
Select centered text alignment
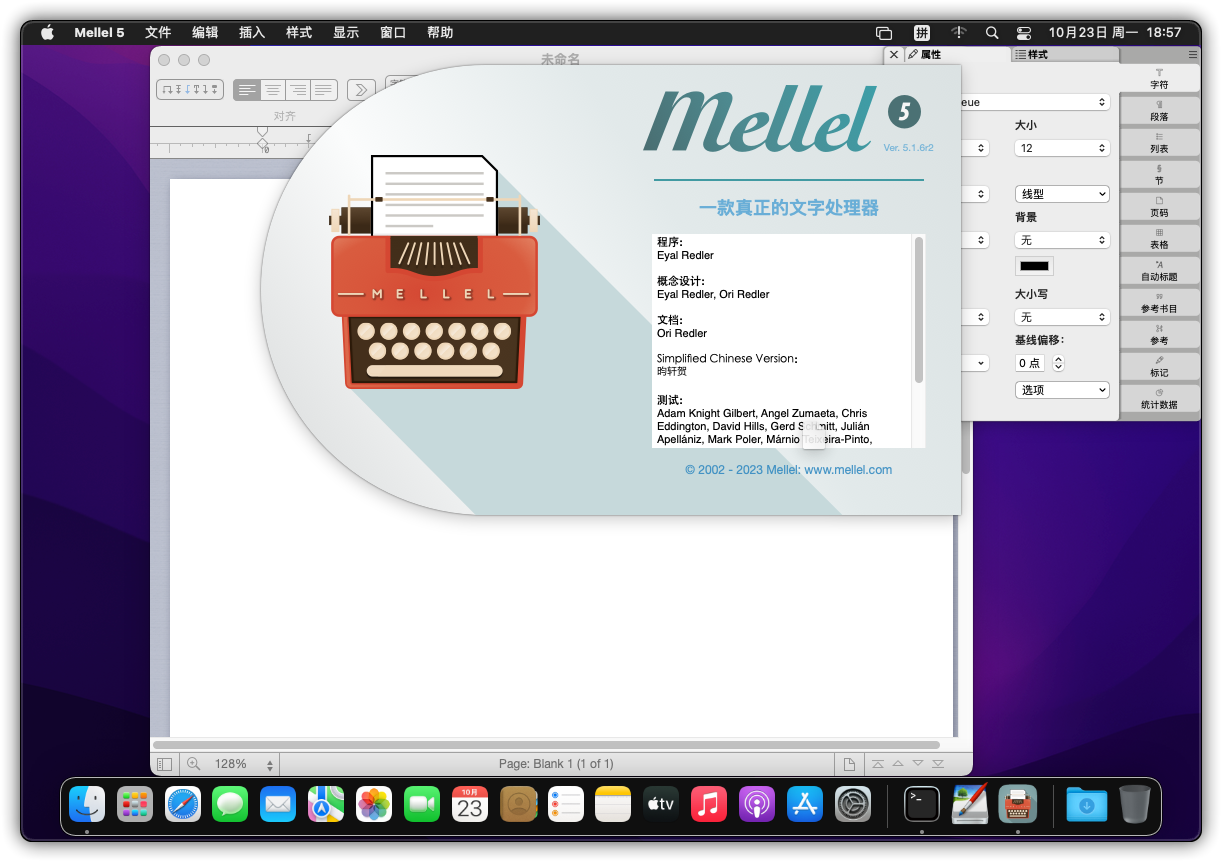(272, 90)
